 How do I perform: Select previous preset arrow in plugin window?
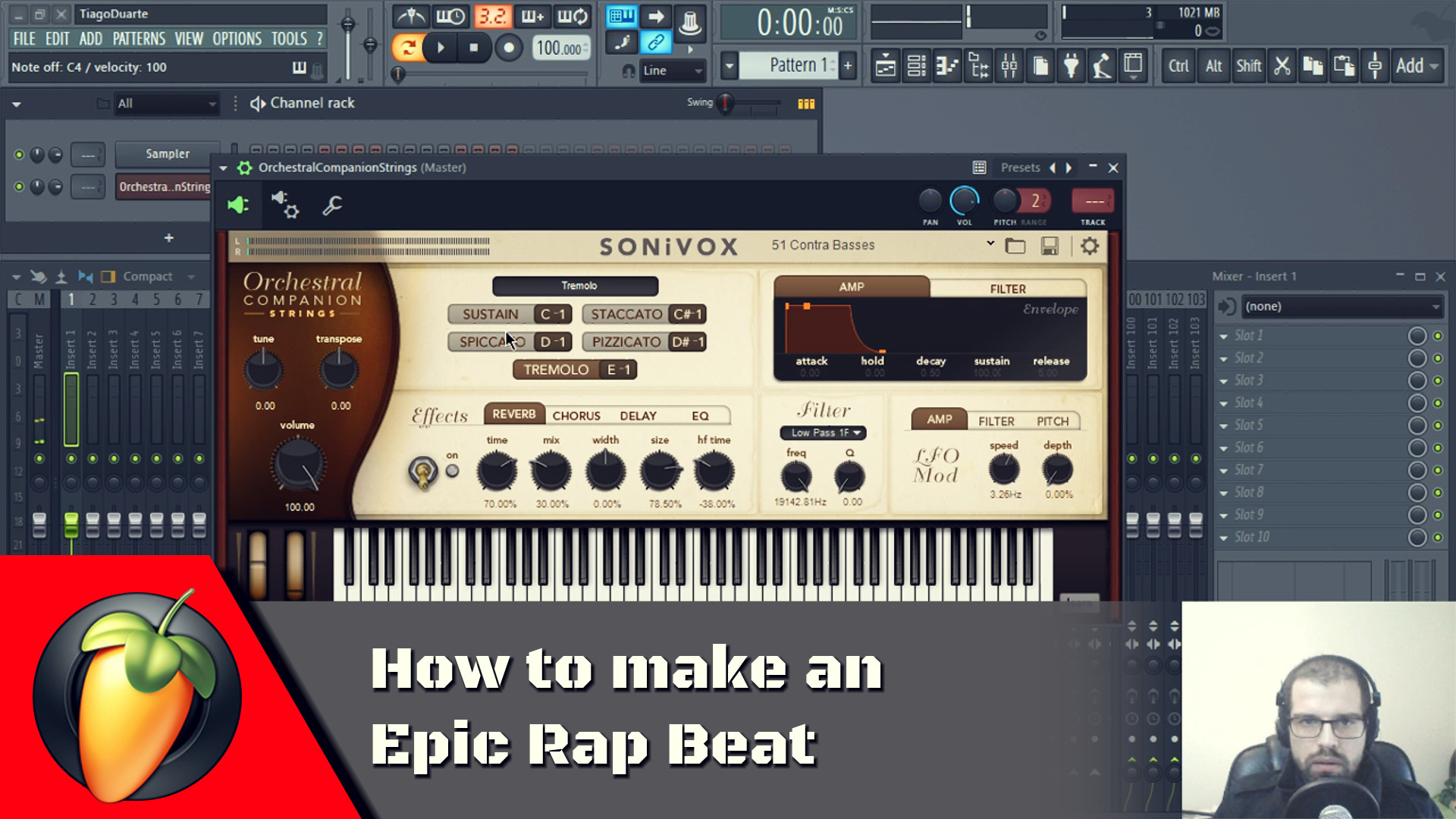click(x=1052, y=168)
